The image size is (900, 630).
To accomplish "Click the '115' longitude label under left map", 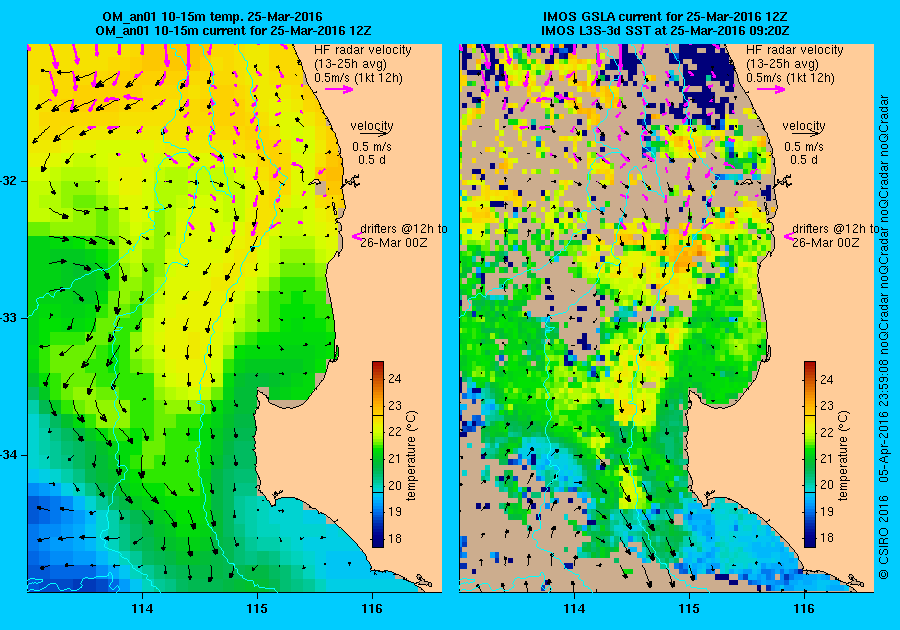I will point(257,609).
